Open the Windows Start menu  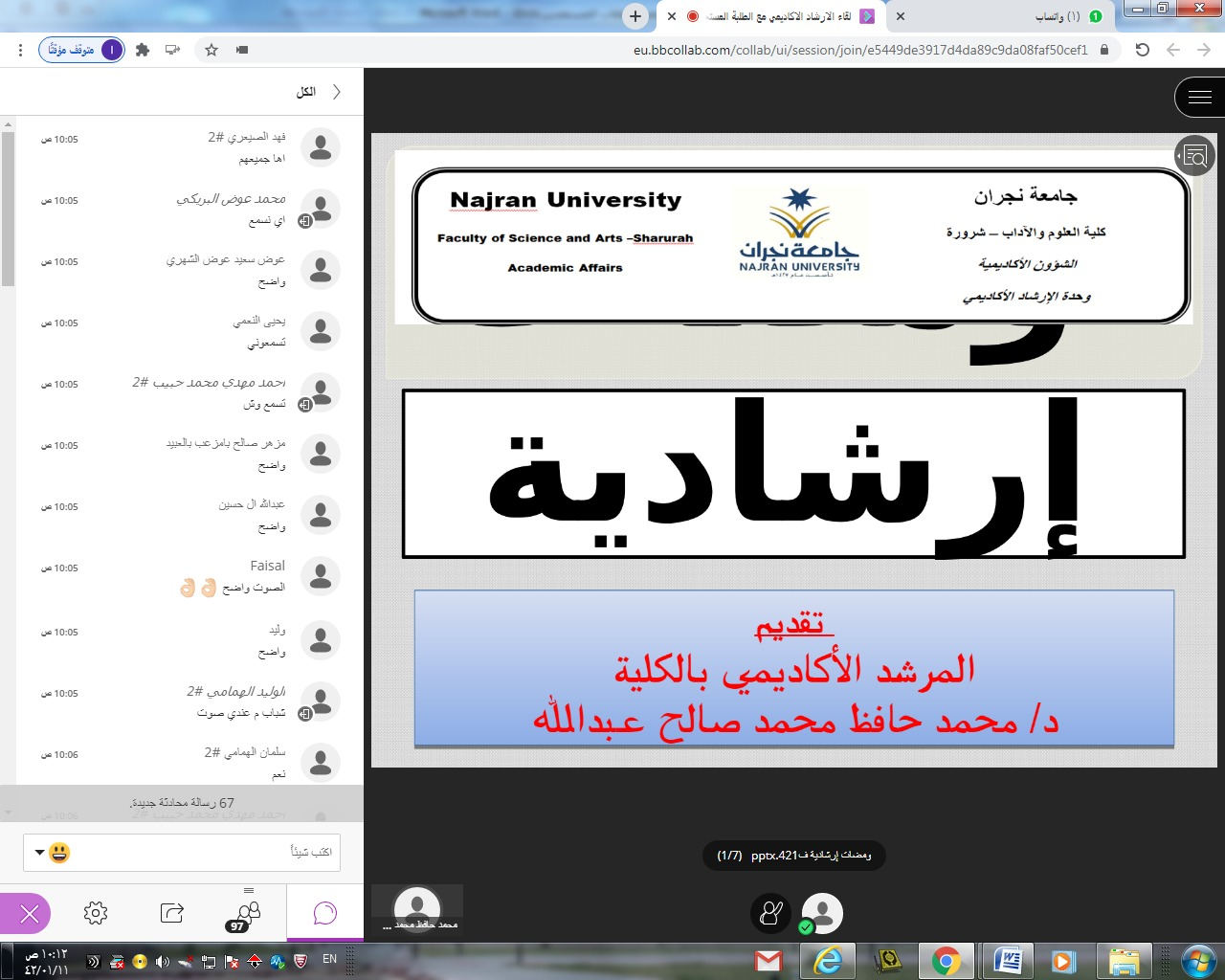[1199, 961]
